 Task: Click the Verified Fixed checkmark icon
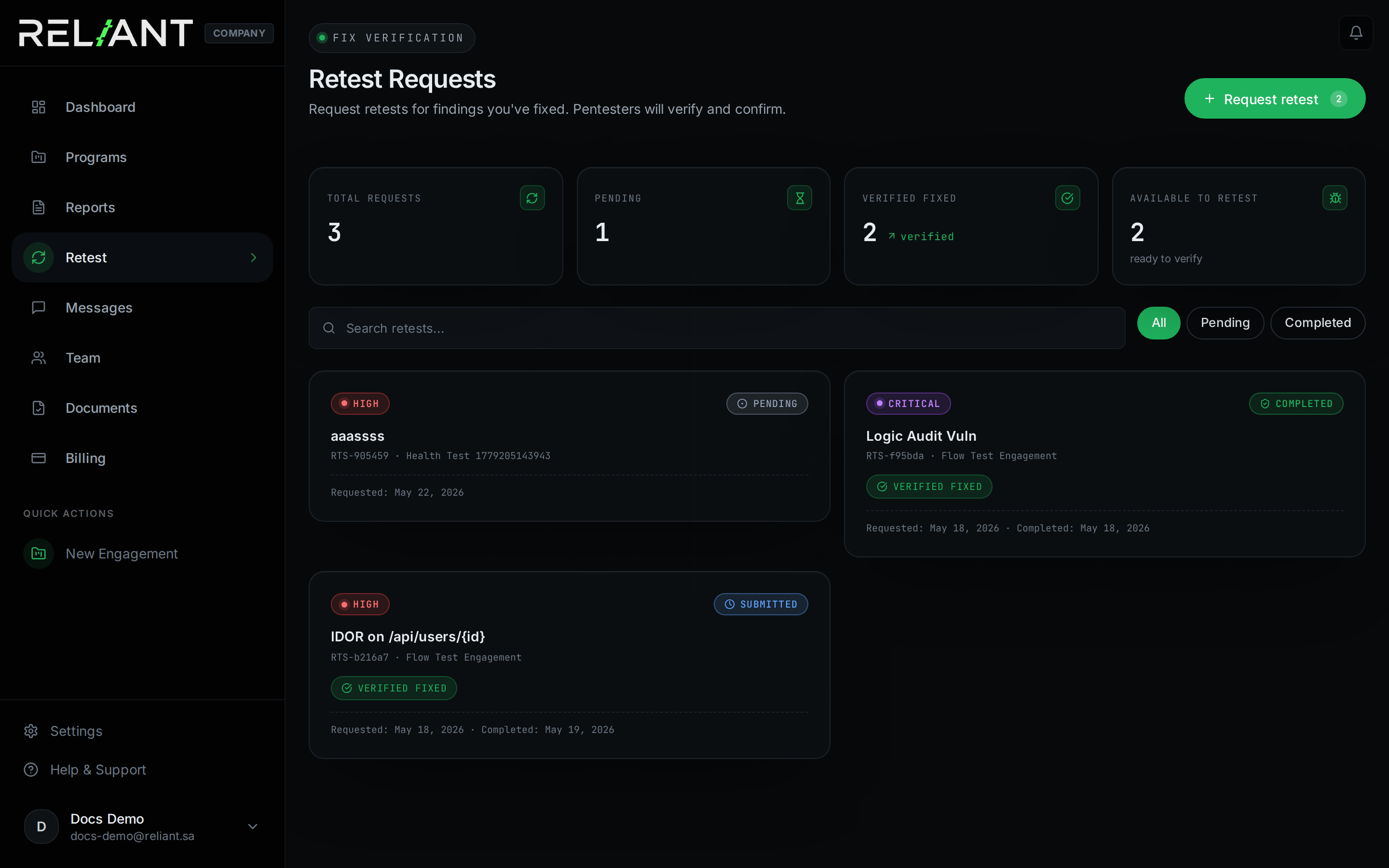[1068, 198]
